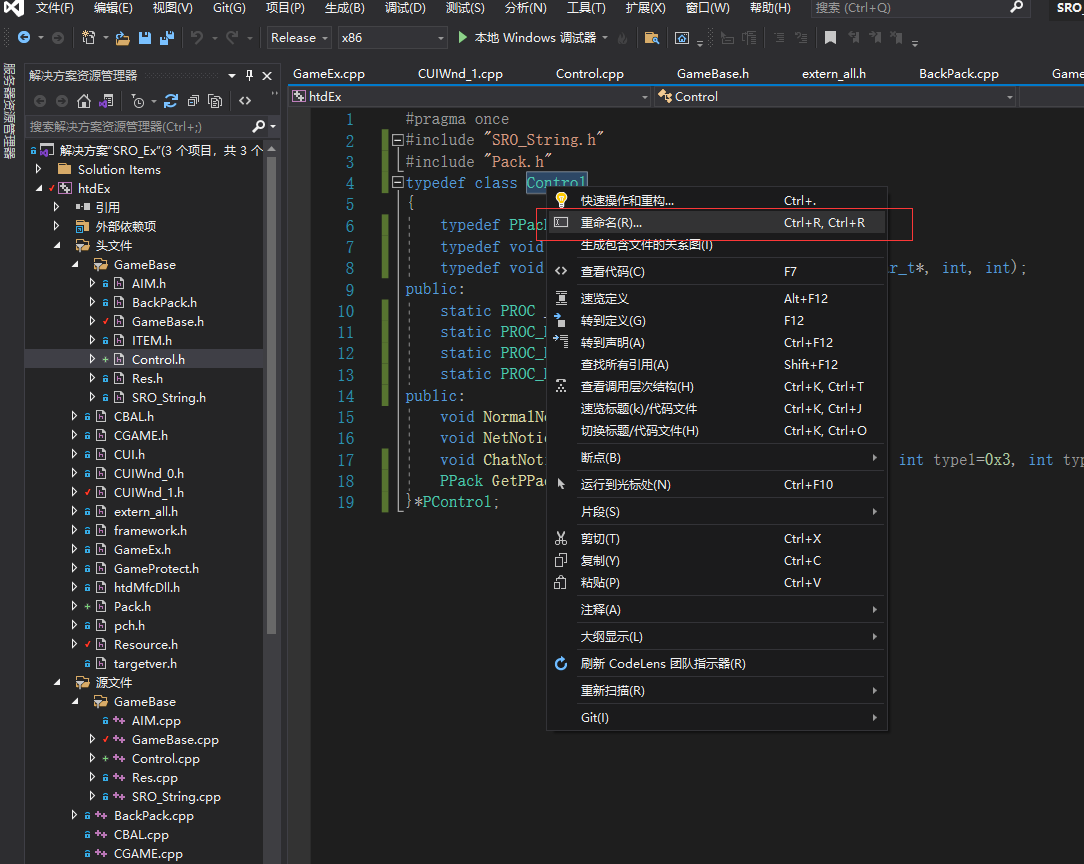
Task: Switch to the GameBase.h editor tab
Action: [x=712, y=74]
